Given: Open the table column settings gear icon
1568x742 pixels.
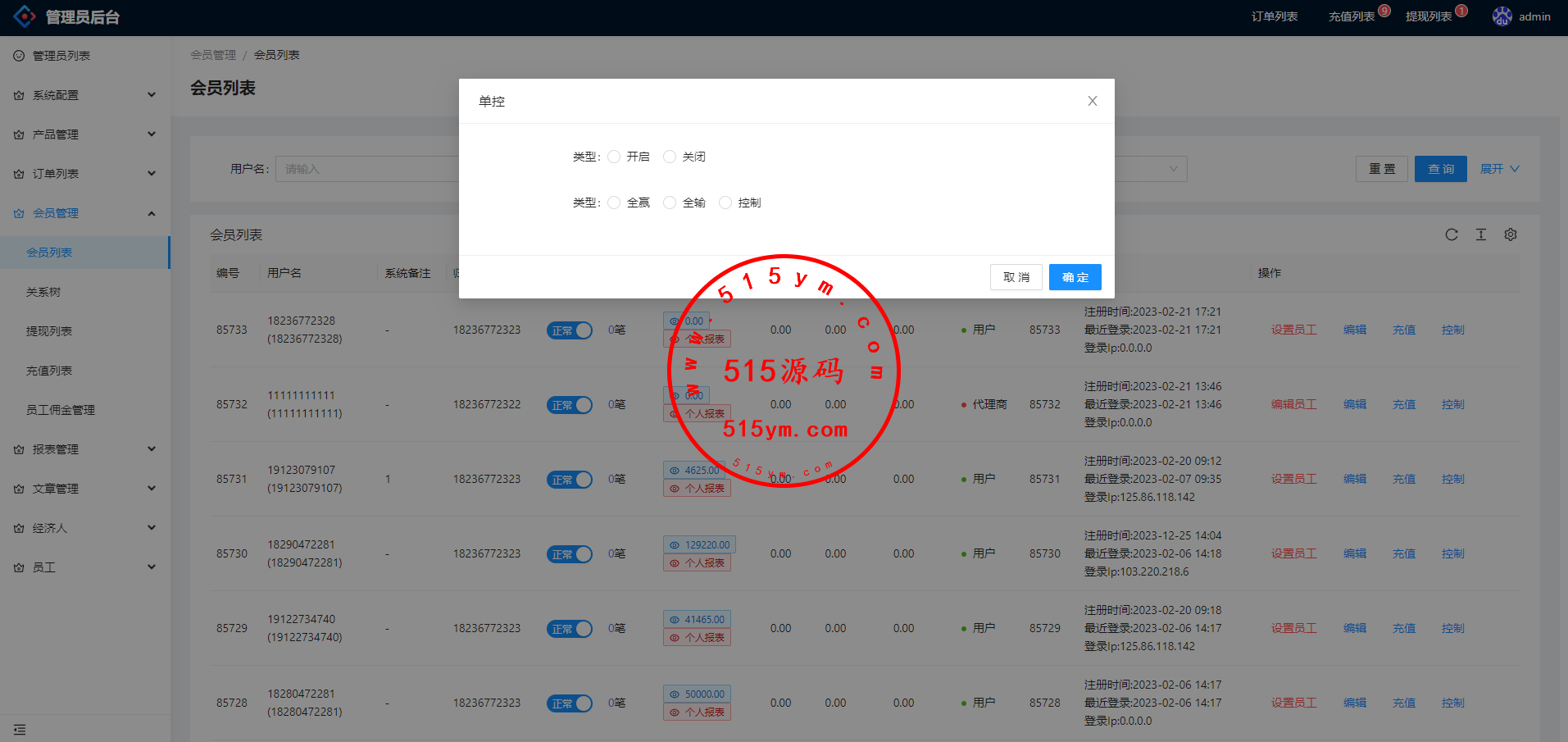Looking at the screenshot, I should pos(1510,234).
